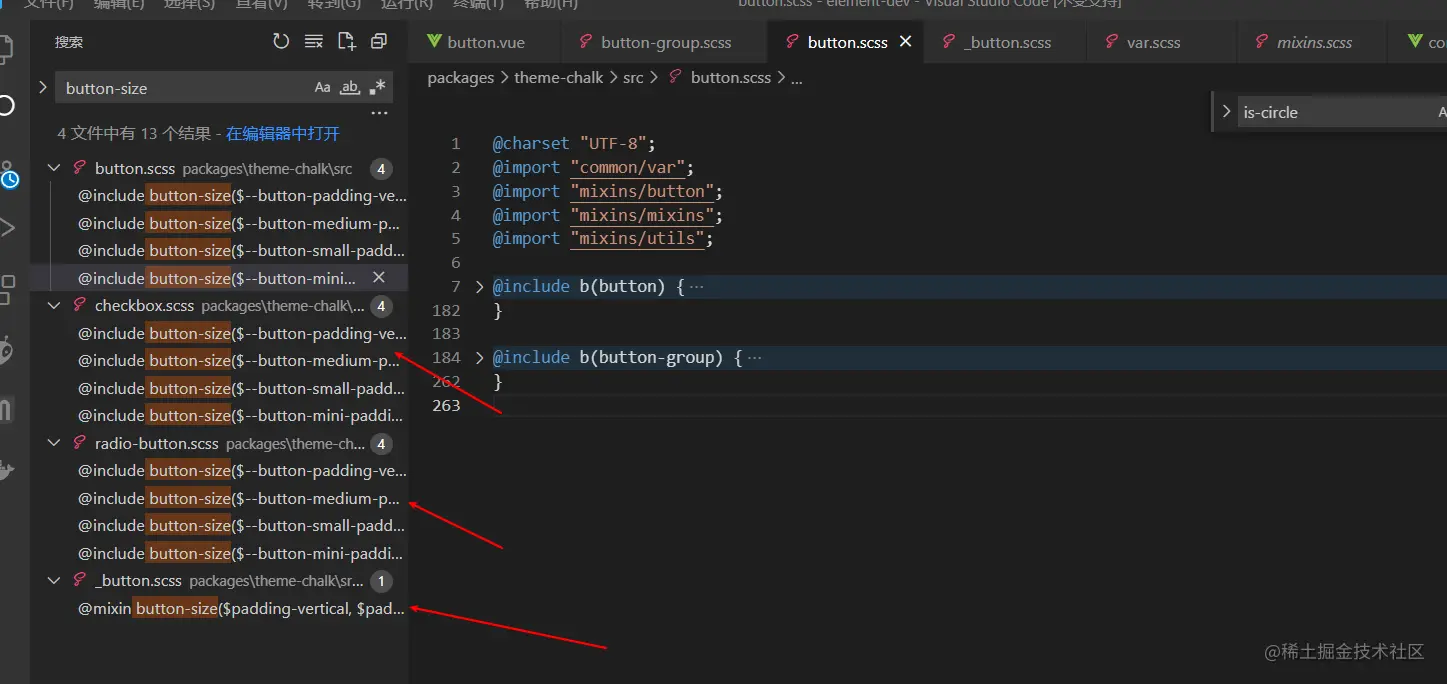Collapse radio-button.scss results group
The height and width of the screenshot is (684, 1447).
(54, 443)
